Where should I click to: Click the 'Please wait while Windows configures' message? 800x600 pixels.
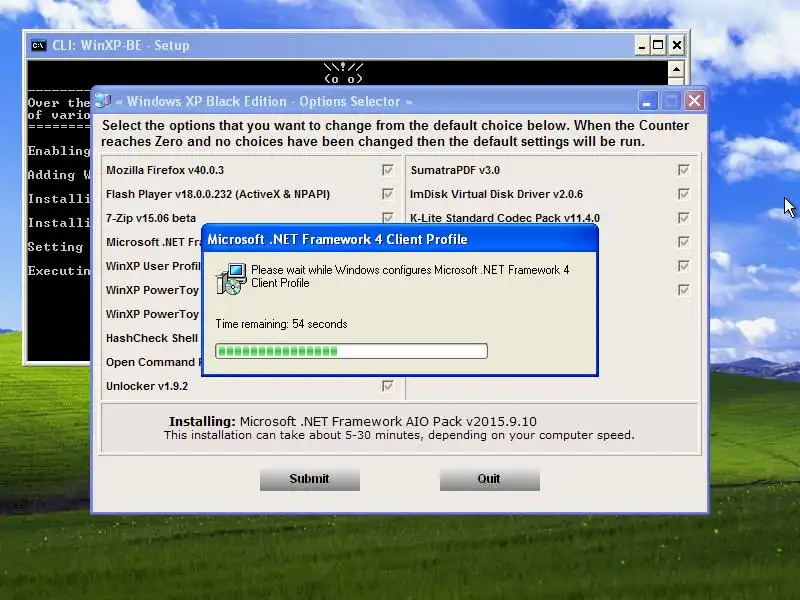point(410,276)
